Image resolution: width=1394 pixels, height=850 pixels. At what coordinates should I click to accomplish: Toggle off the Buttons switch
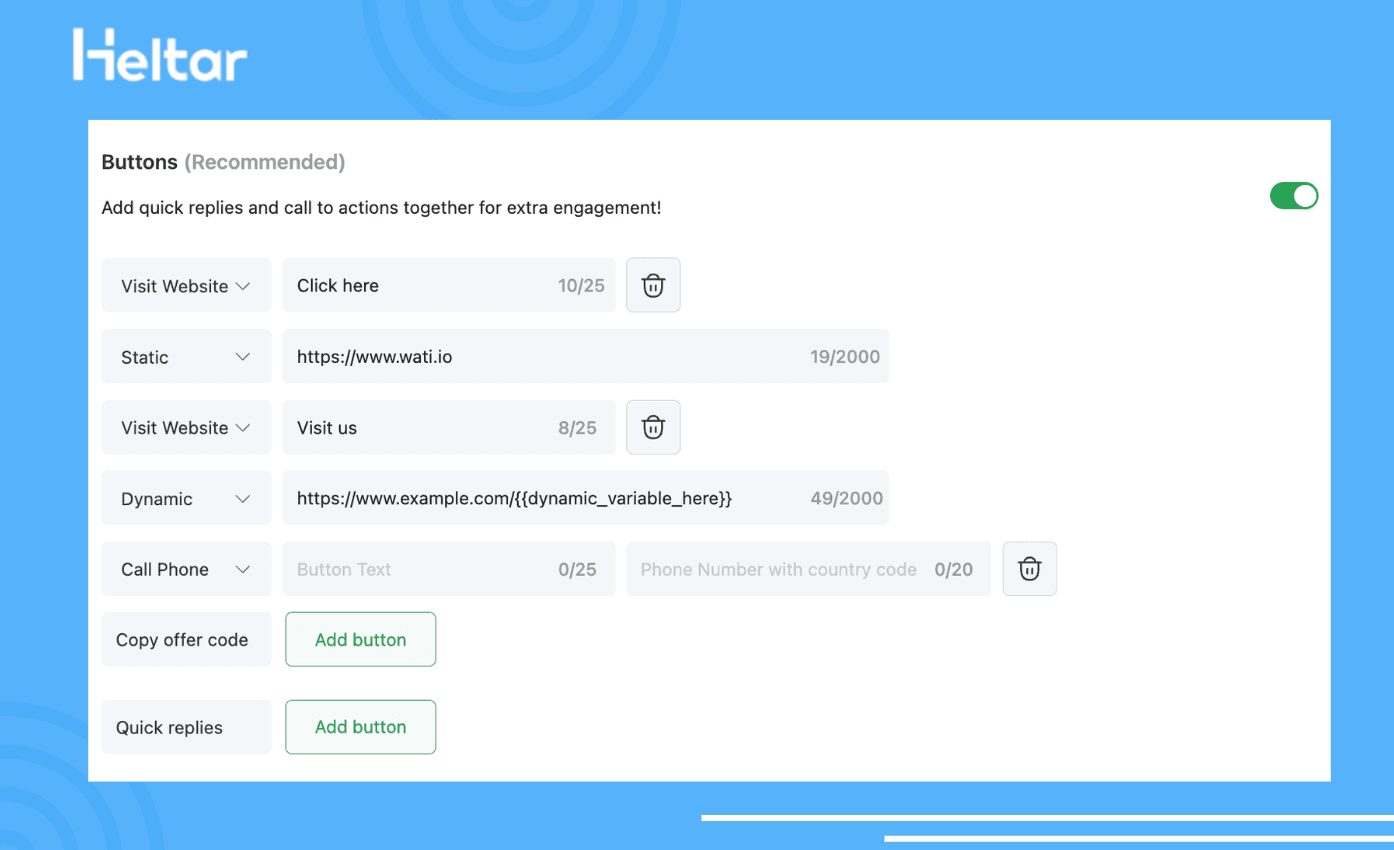click(x=1293, y=196)
